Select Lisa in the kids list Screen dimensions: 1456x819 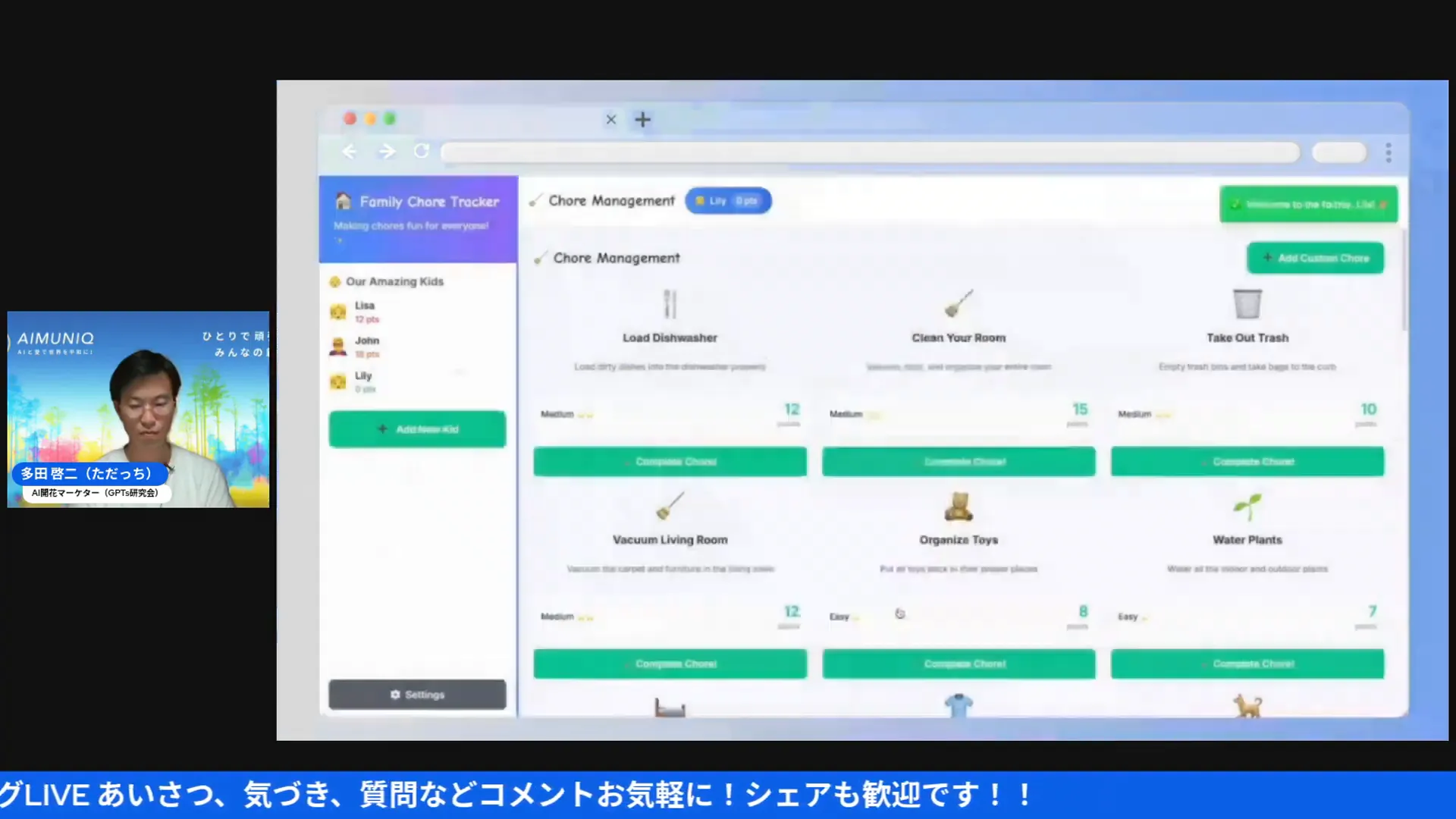pyautogui.click(x=366, y=312)
